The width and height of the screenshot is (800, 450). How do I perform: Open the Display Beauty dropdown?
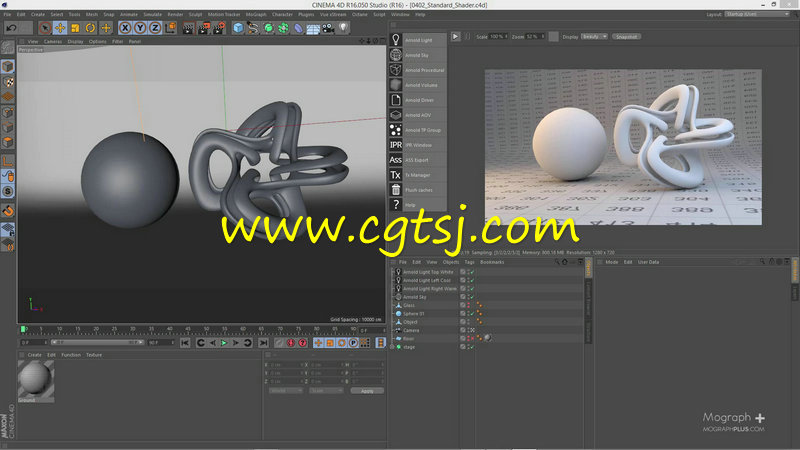594,37
